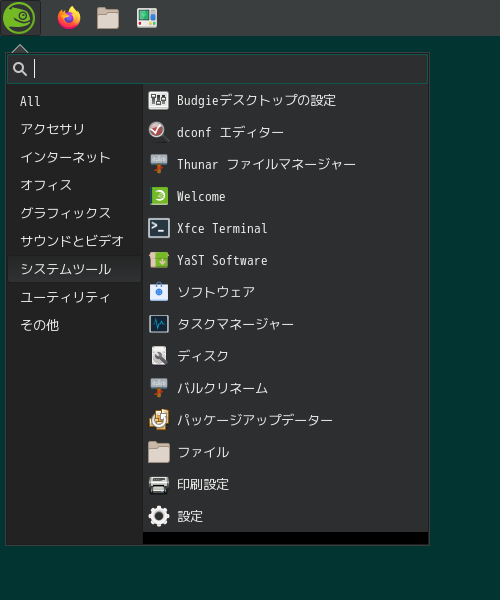Screen dimensions: 500x600
Task: Click the 設定 gear icon
Action: [159, 516]
